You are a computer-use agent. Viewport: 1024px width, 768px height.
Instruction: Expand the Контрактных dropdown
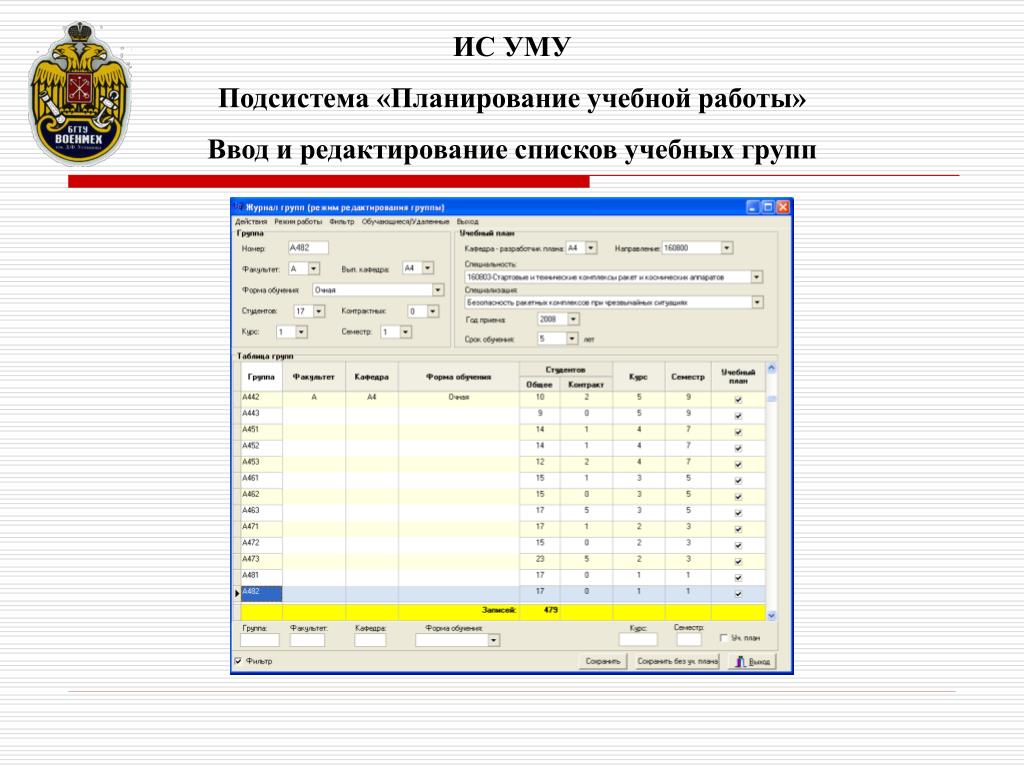point(433,312)
